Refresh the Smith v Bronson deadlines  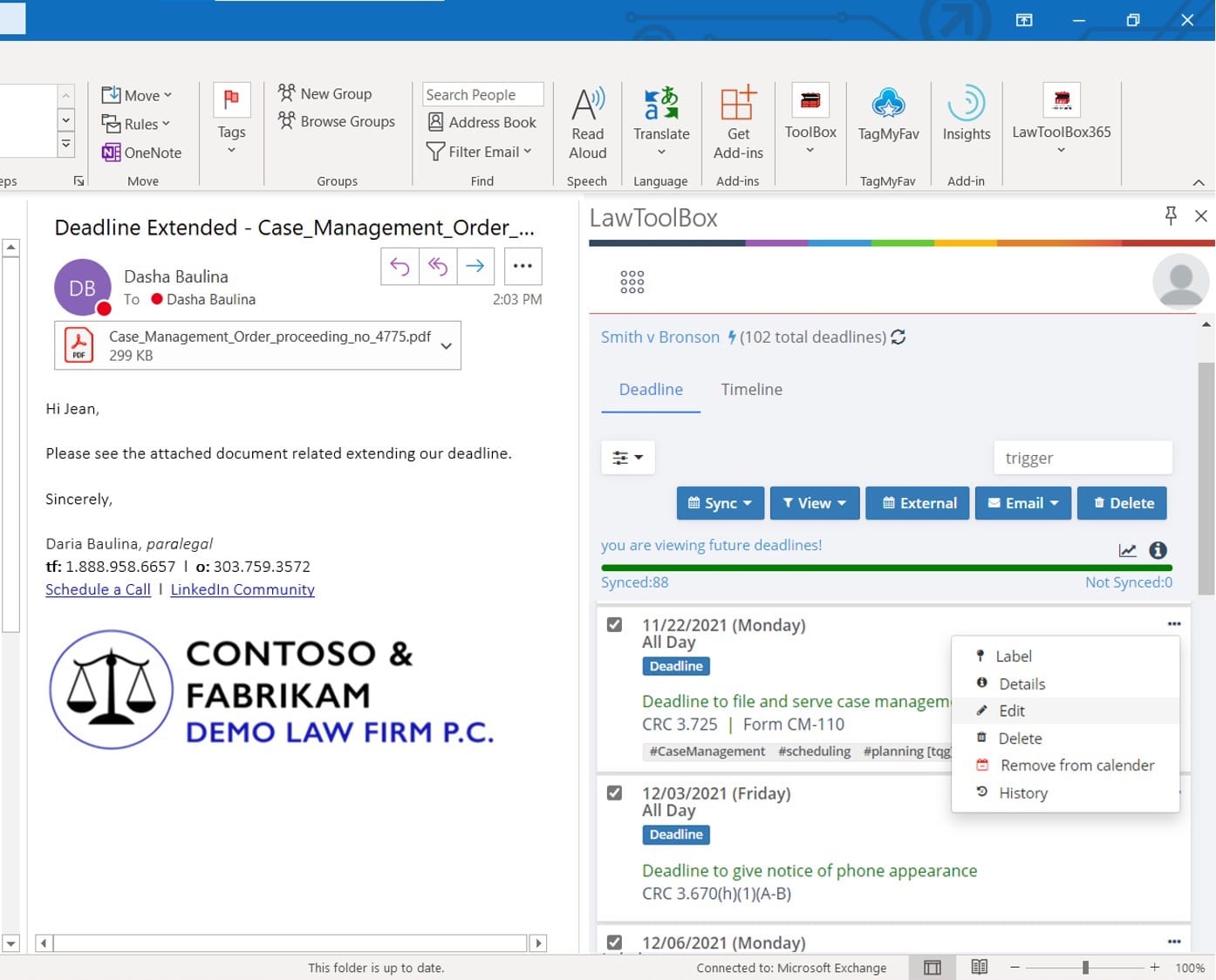tap(898, 337)
